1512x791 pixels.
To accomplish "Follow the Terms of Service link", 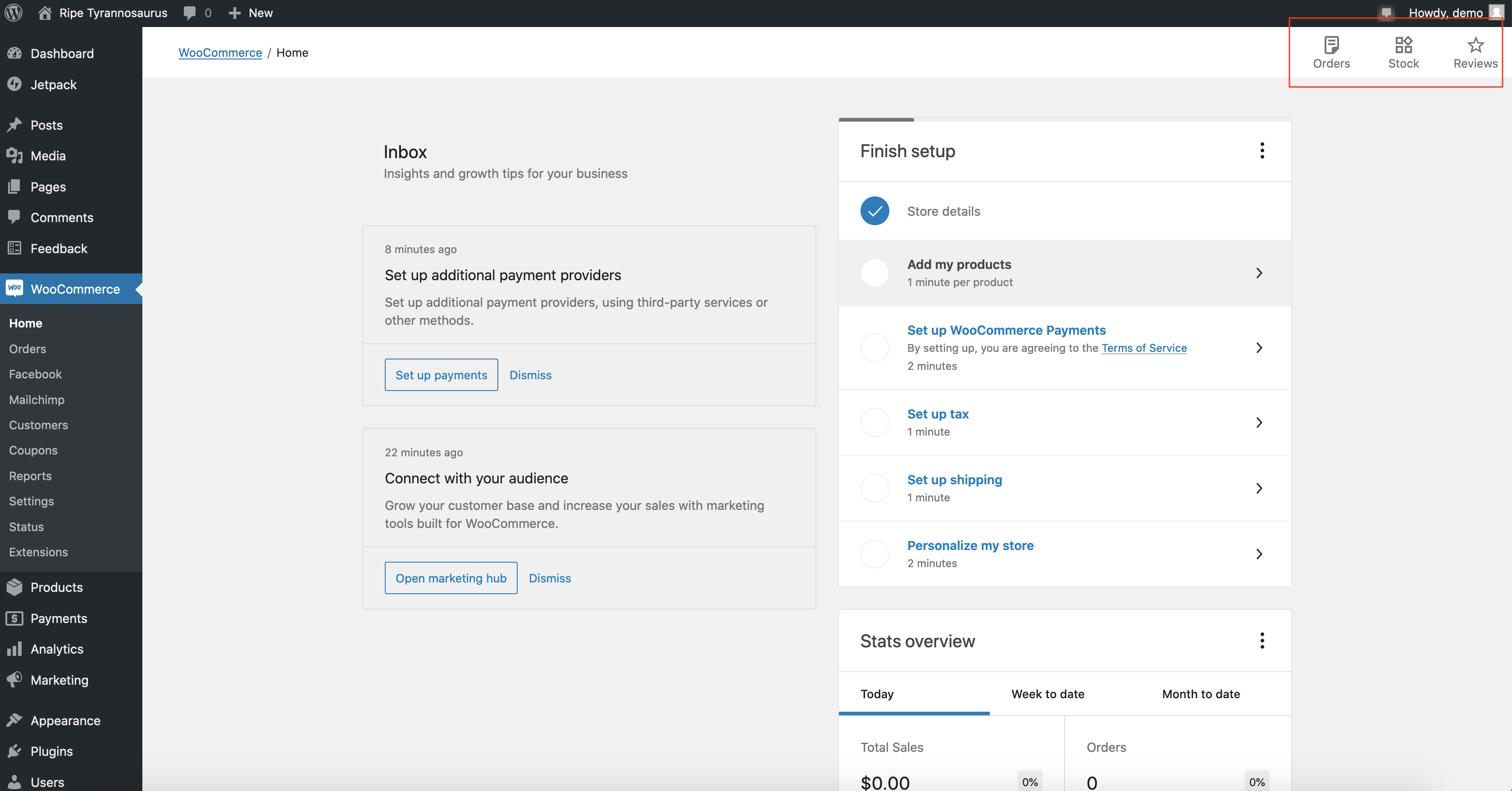I will point(1144,348).
